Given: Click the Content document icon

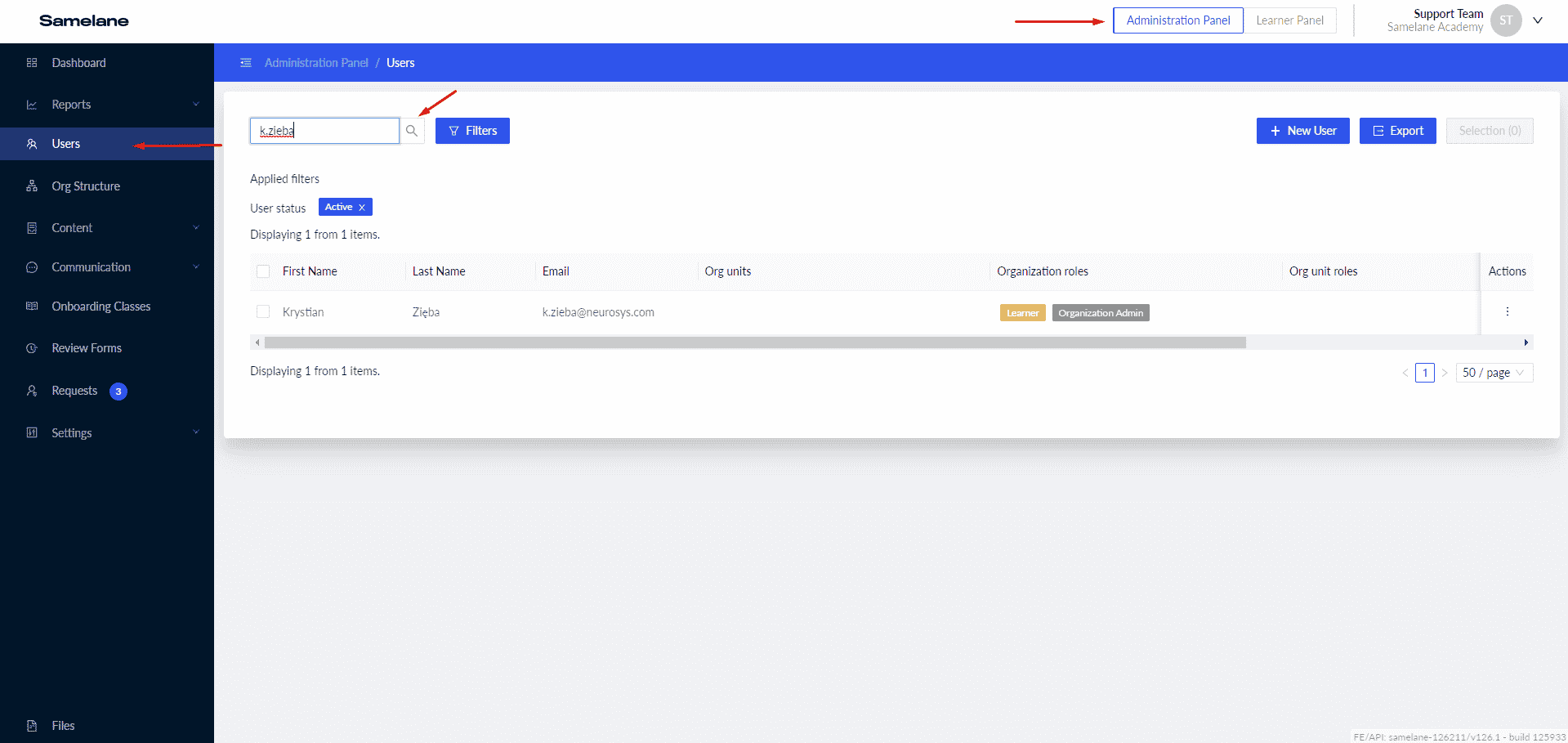Looking at the screenshot, I should pos(32,228).
